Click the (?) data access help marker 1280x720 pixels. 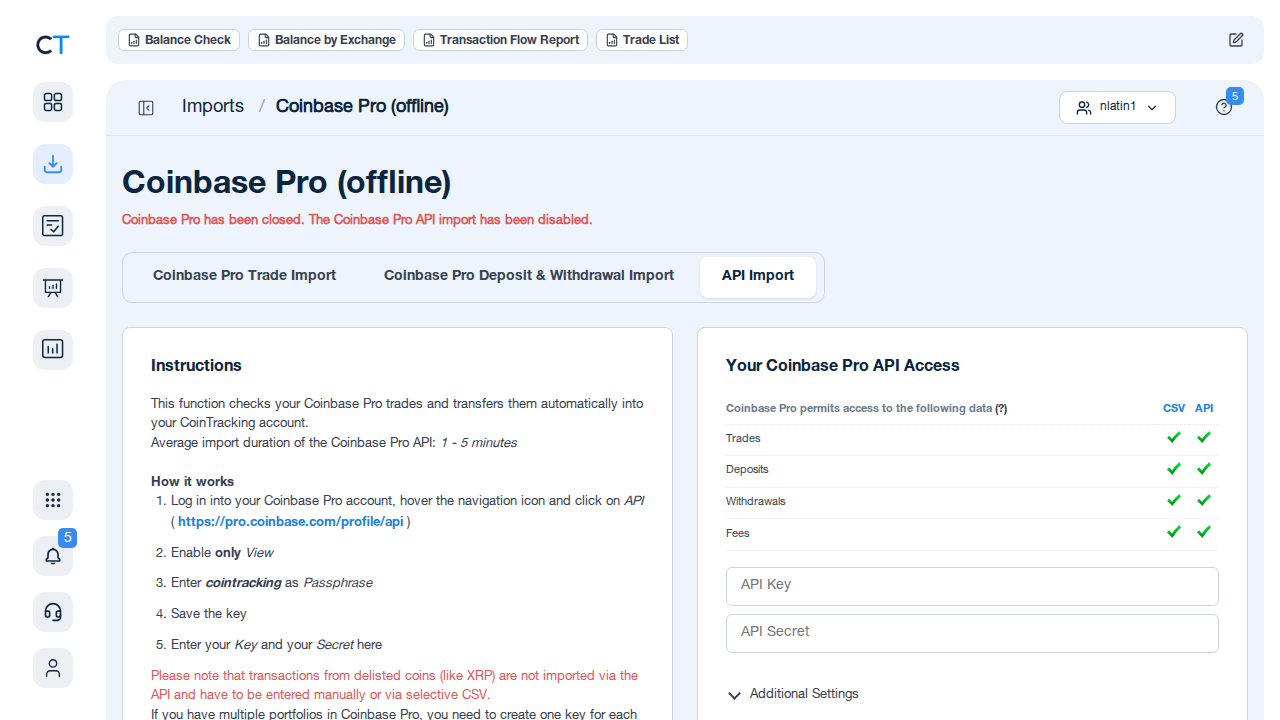pyautogui.click(x=1001, y=408)
